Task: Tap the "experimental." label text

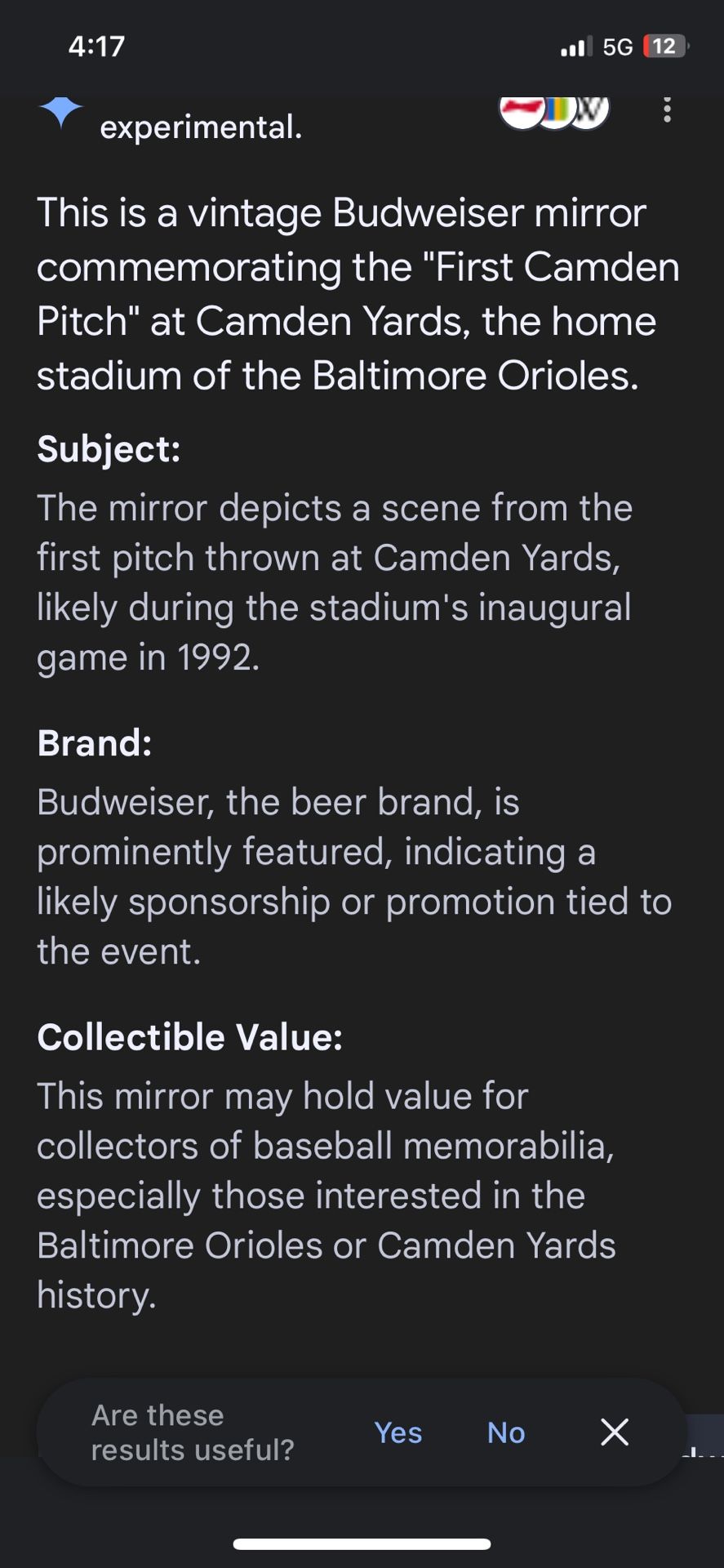Action: pyautogui.click(x=201, y=127)
